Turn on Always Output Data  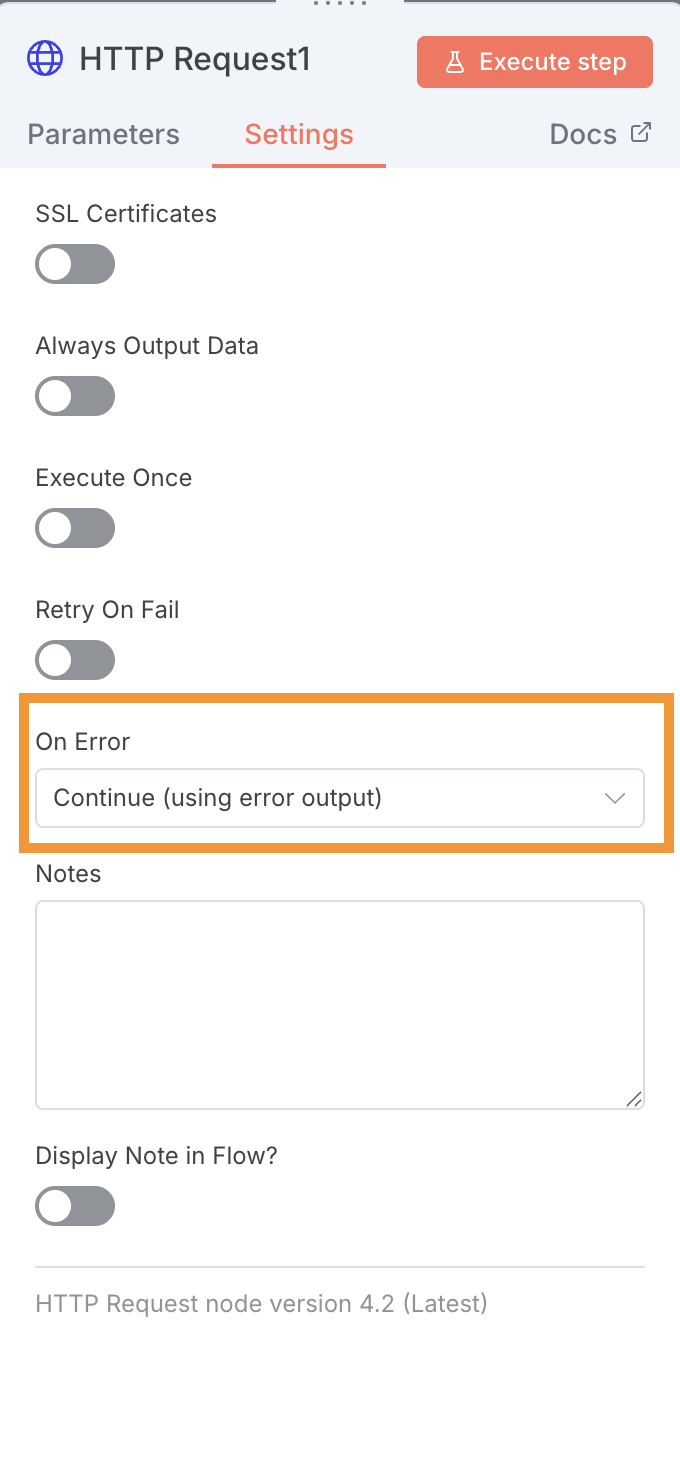tap(75, 397)
